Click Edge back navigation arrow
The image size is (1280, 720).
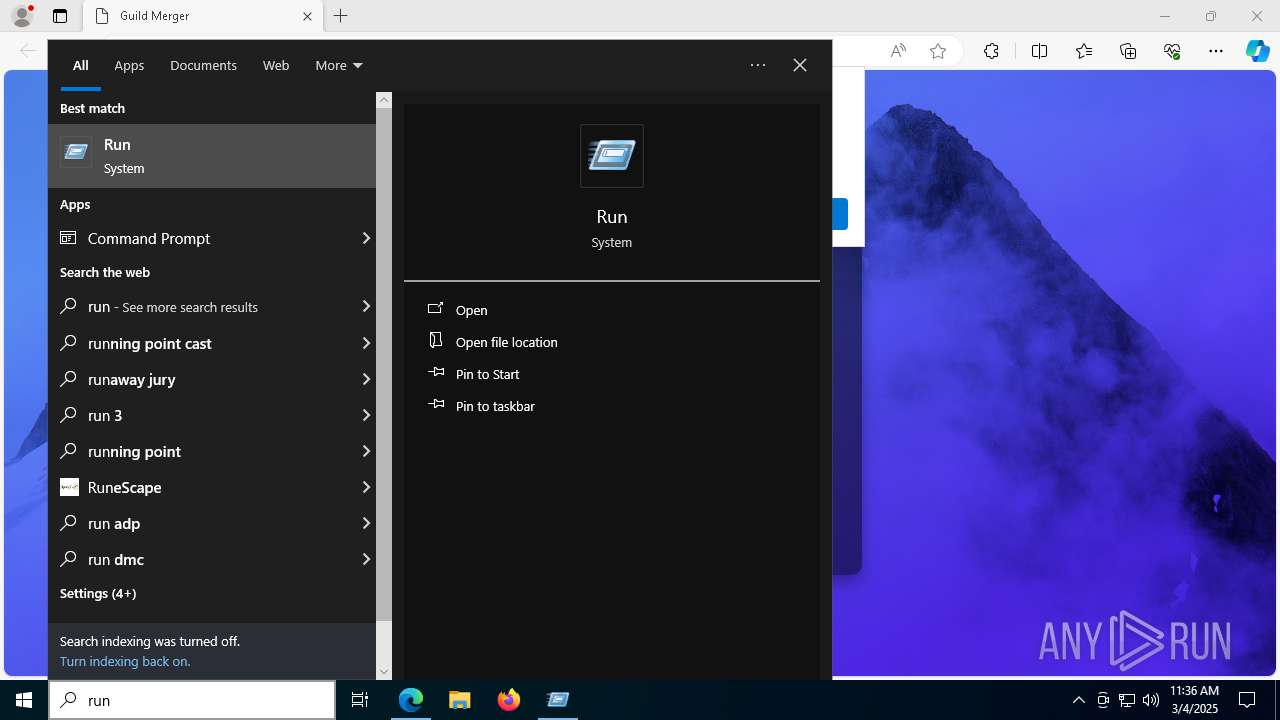coord(28,51)
